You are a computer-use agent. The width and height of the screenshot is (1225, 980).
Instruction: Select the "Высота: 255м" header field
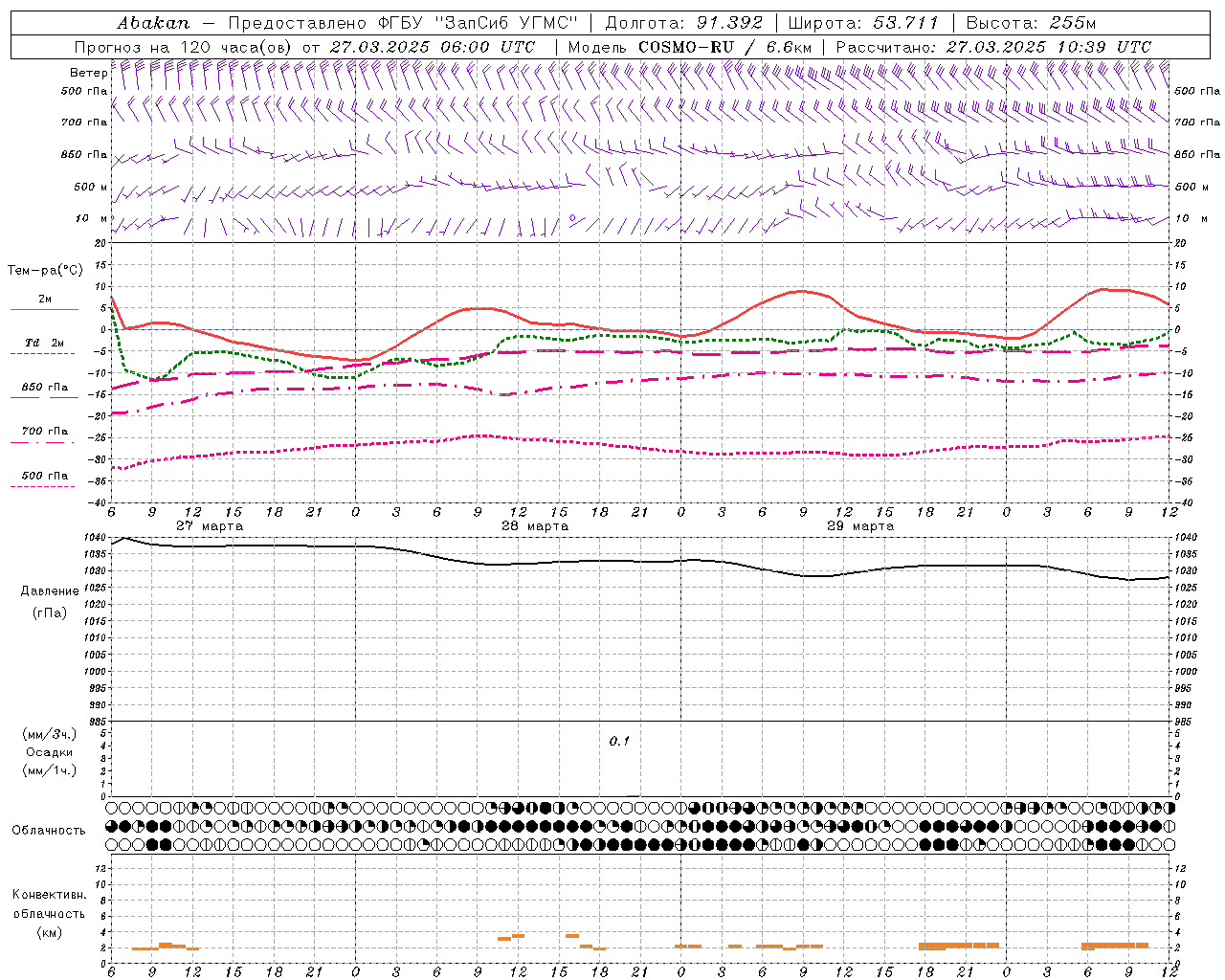[1031, 23]
